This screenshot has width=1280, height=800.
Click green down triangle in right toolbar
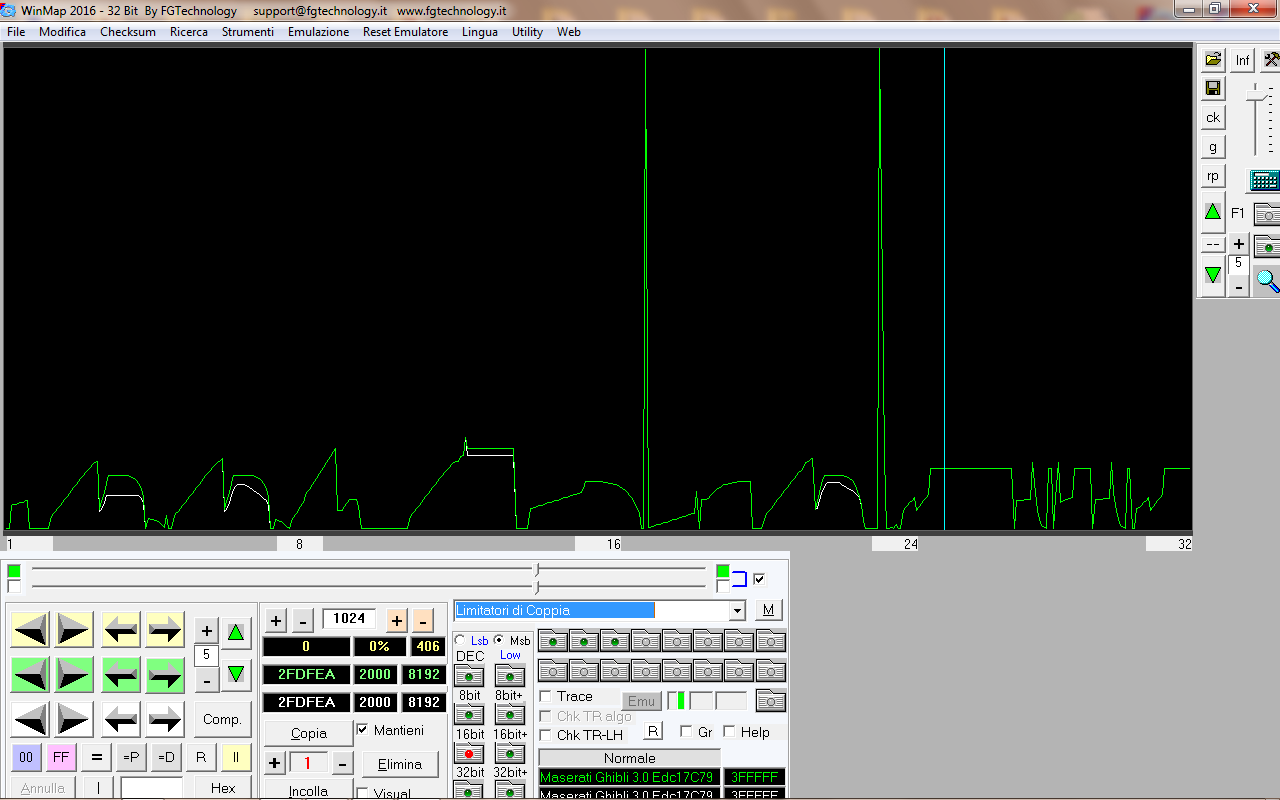click(1213, 274)
